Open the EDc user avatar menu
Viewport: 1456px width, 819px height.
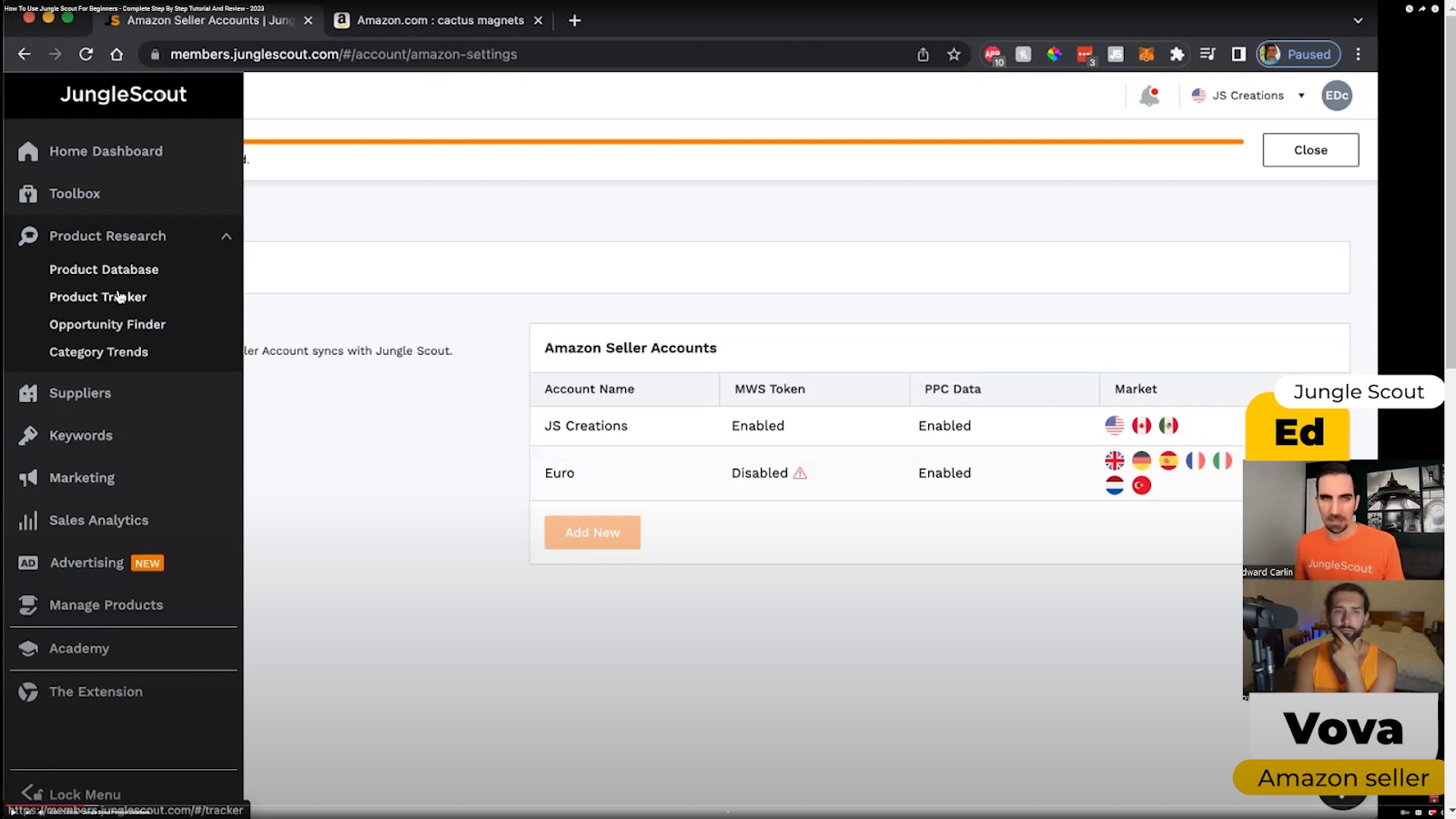click(1337, 96)
